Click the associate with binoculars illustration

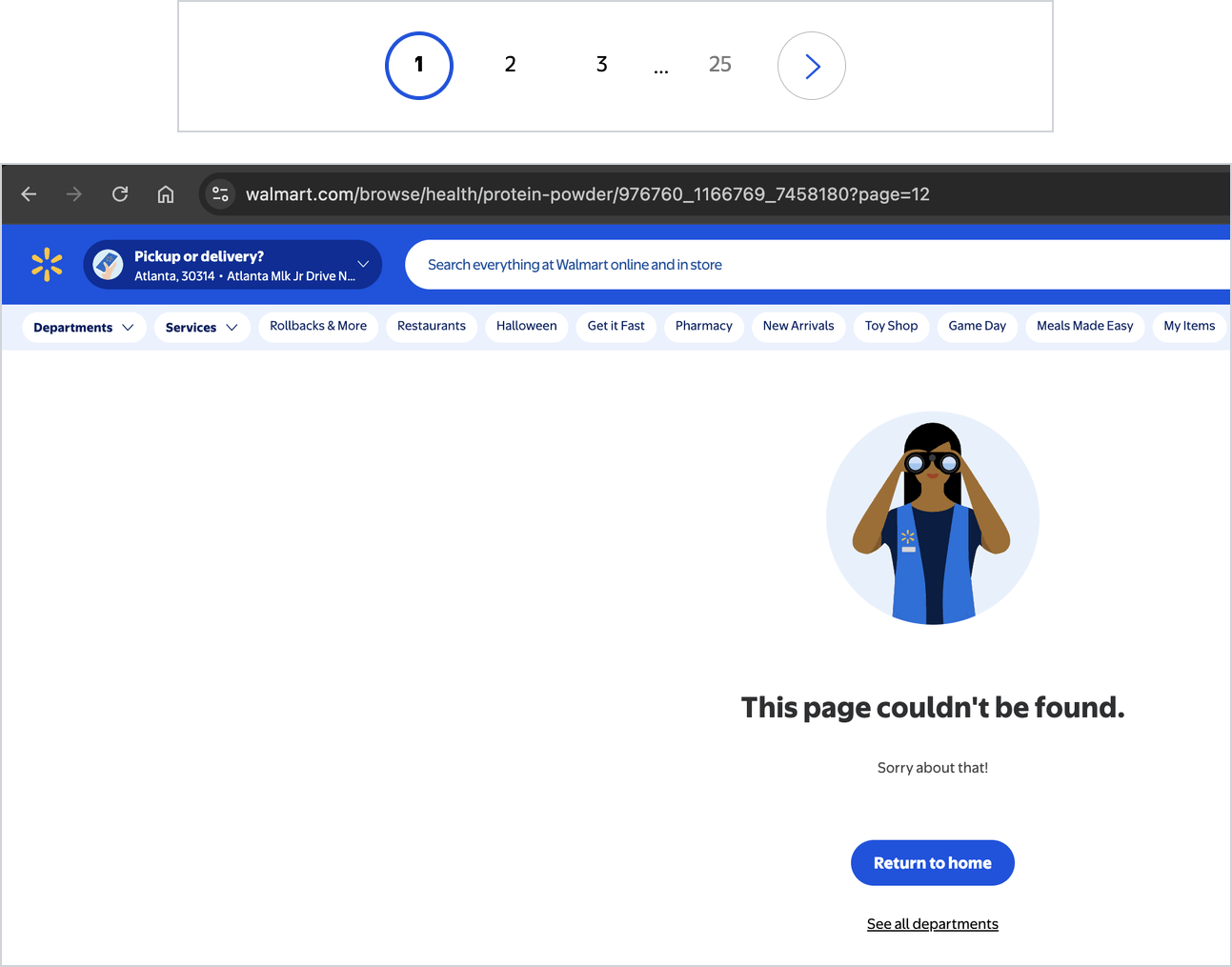pyautogui.click(x=933, y=518)
